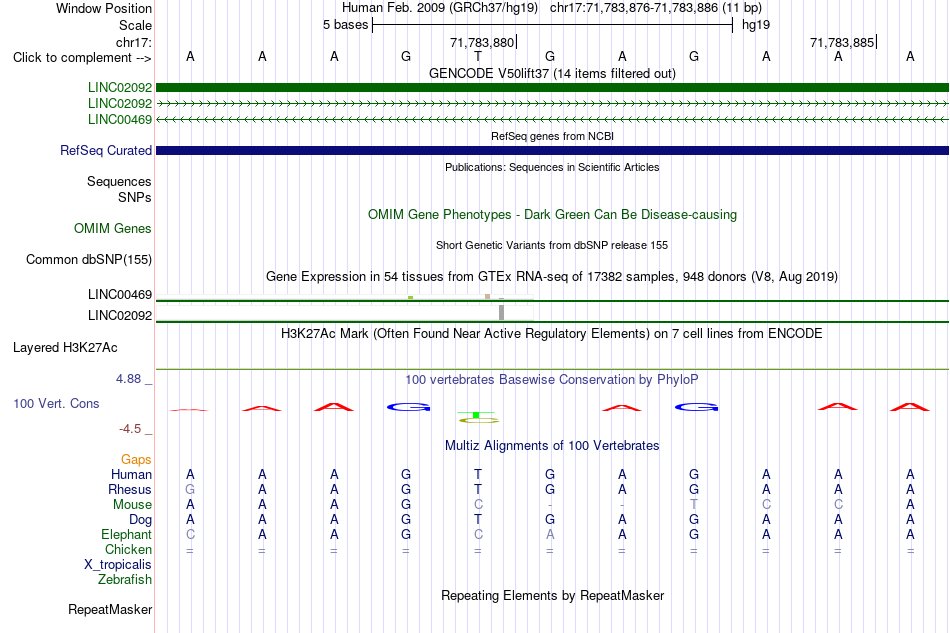Screen dimensions: 950x633
Task: Click the chr17: label
Action: 133,42
